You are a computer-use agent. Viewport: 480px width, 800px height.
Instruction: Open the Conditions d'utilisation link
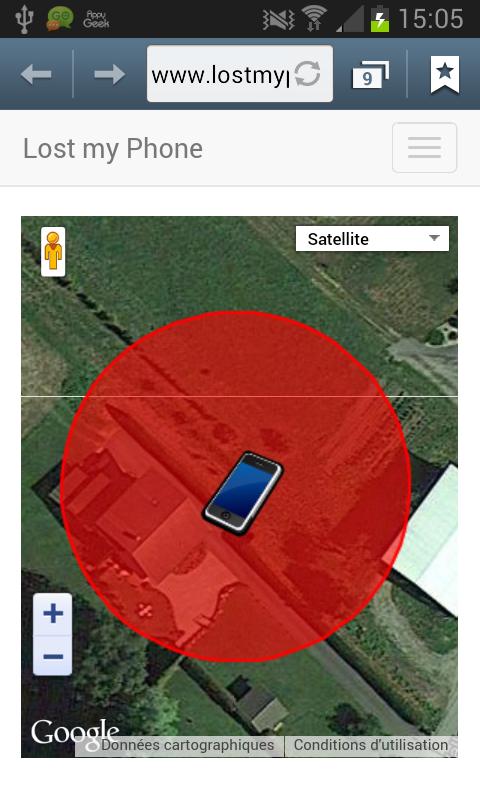coord(371,745)
